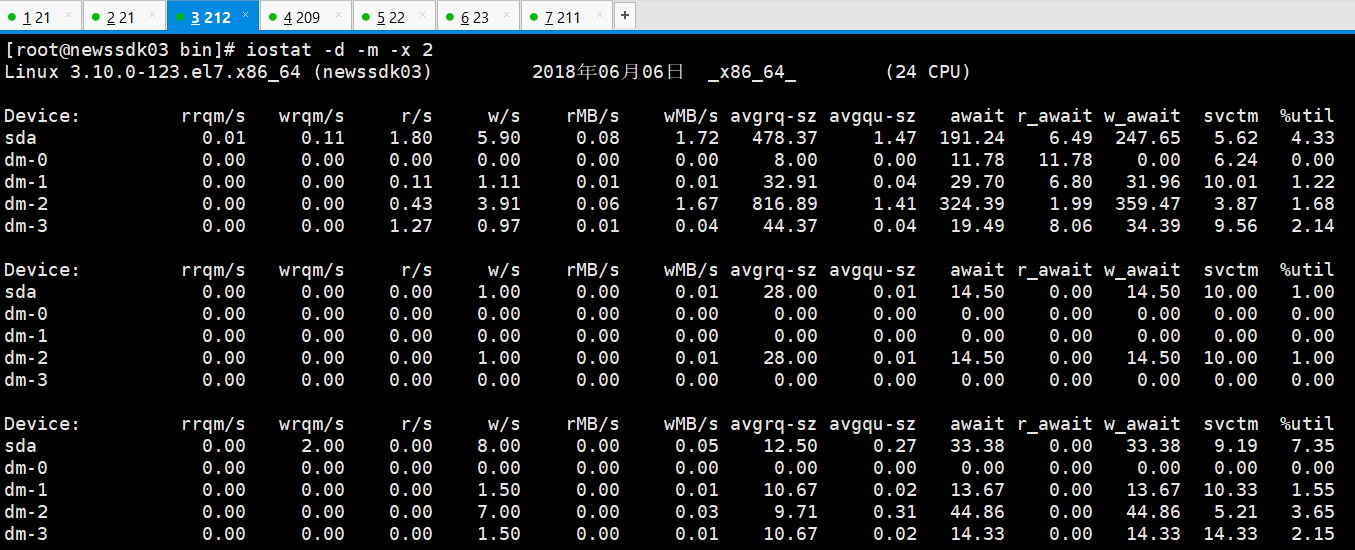Click the green status dot on tab "5 22"

click(x=365, y=17)
